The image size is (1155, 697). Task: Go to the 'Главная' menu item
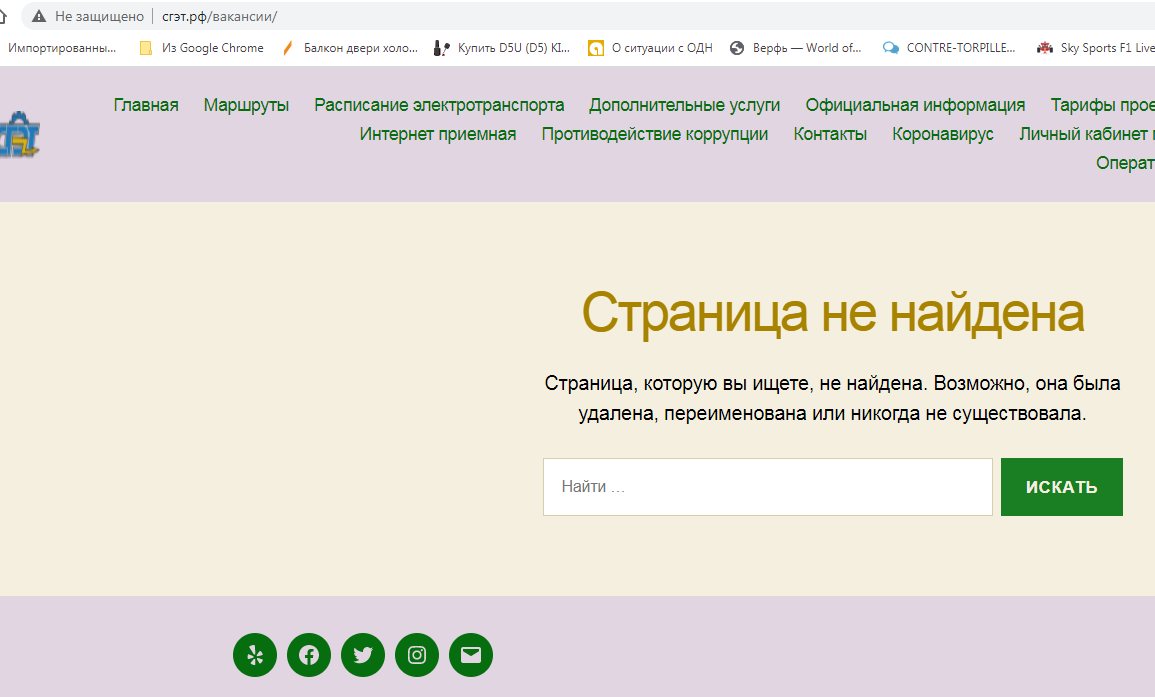tap(146, 105)
